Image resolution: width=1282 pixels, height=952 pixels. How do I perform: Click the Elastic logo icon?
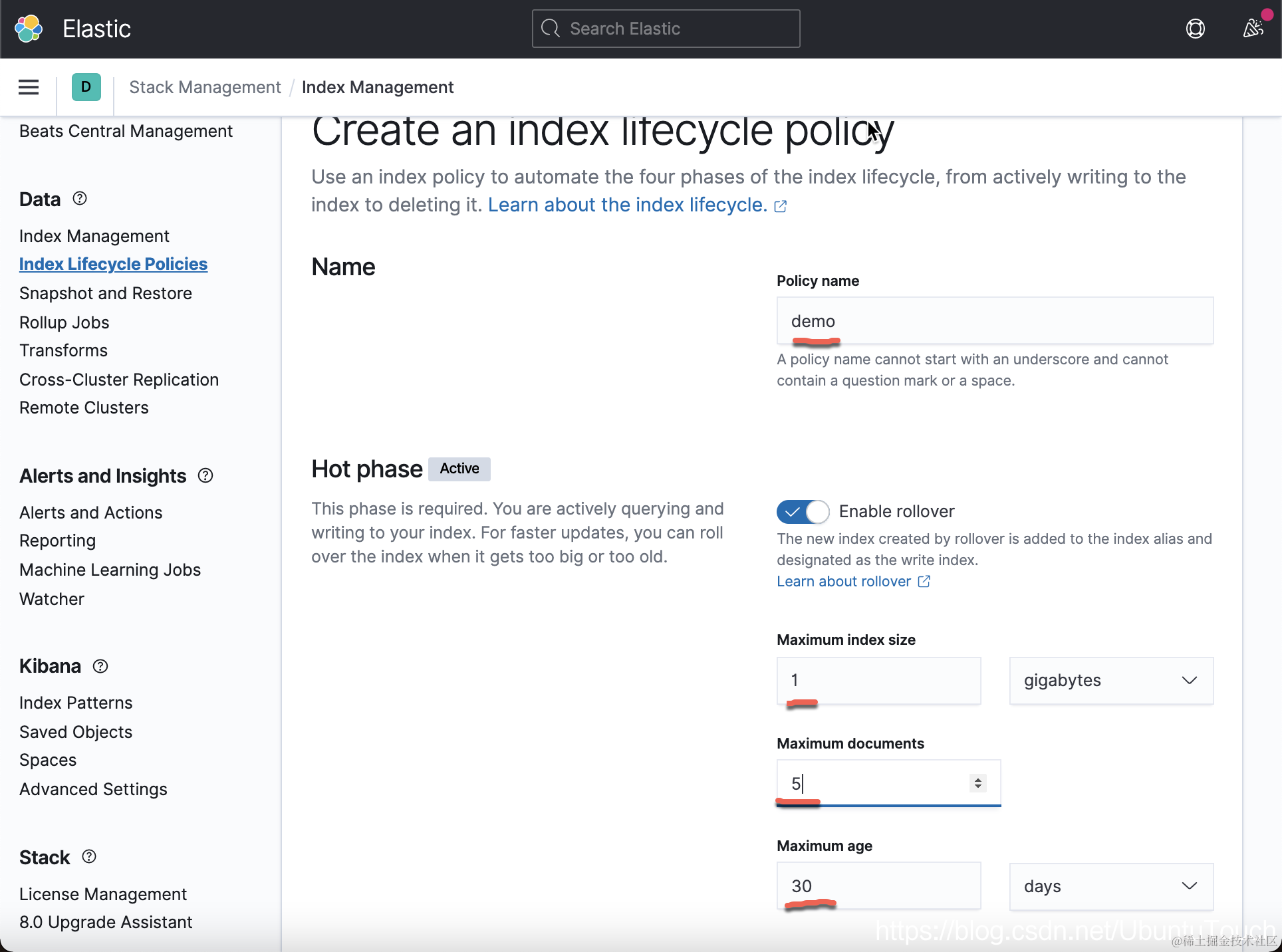point(29,29)
